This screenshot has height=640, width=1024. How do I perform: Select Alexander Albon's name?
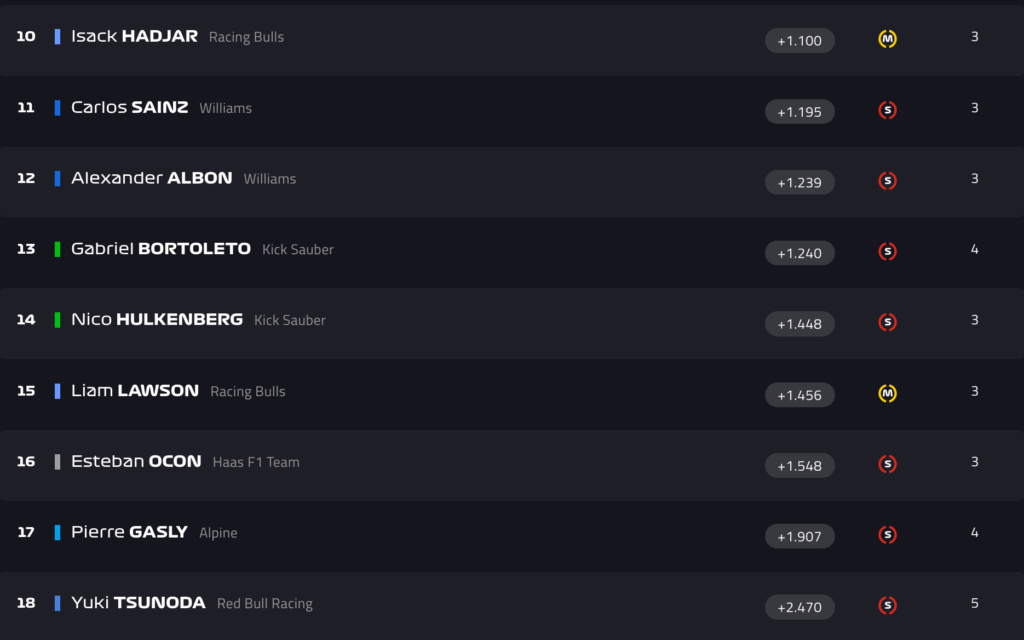(151, 178)
